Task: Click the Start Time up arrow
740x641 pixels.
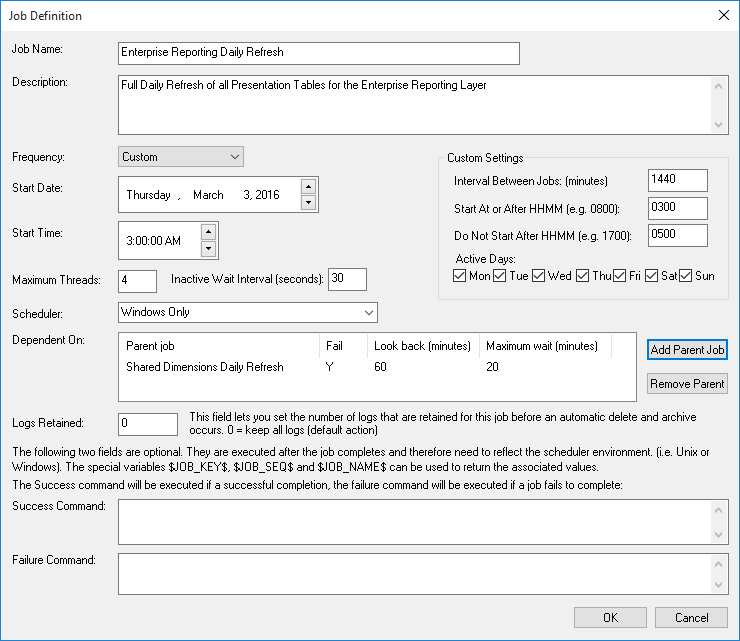Action: coord(208,232)
